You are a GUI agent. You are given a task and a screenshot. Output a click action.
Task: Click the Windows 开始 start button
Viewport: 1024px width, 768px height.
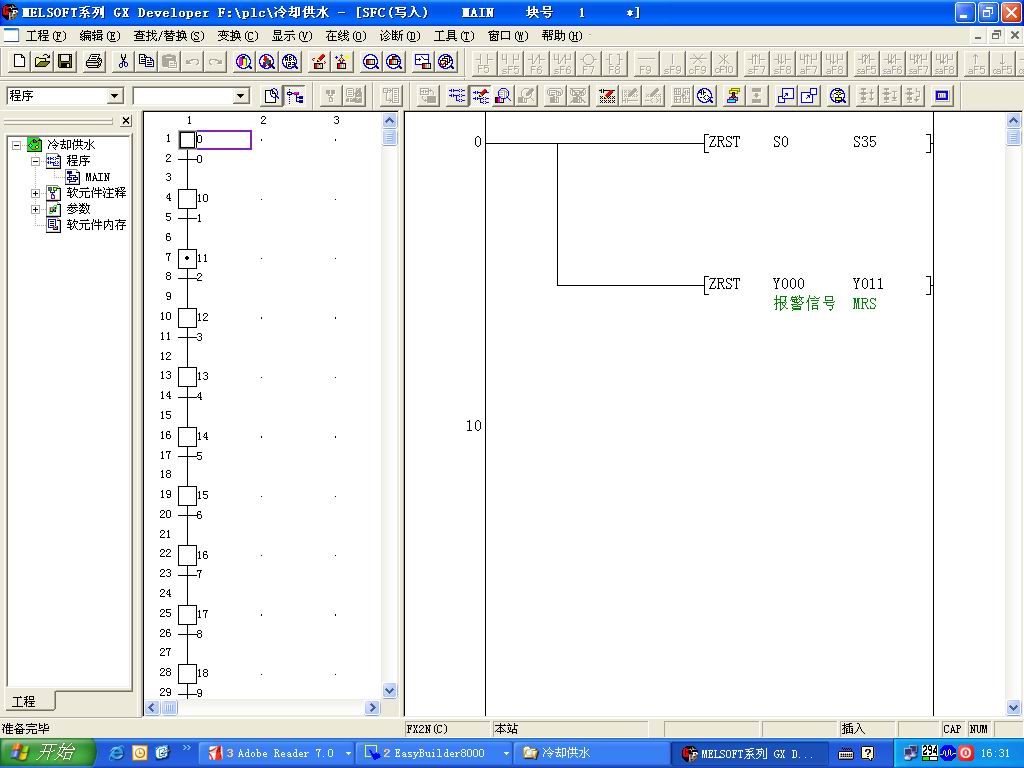click(x=47, y=753)
